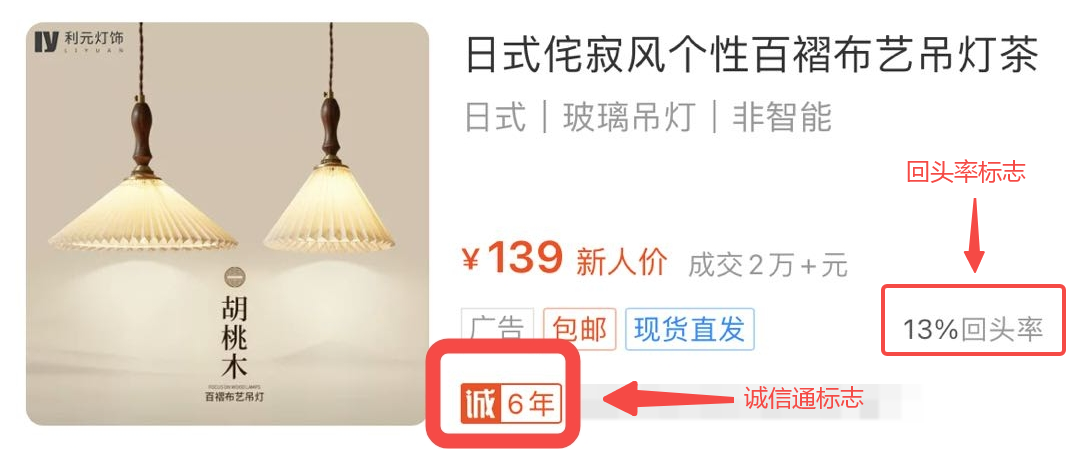Click the red down arrow above 回头率
Screen dimensions: 1080x449
click(x=974, y=235)
